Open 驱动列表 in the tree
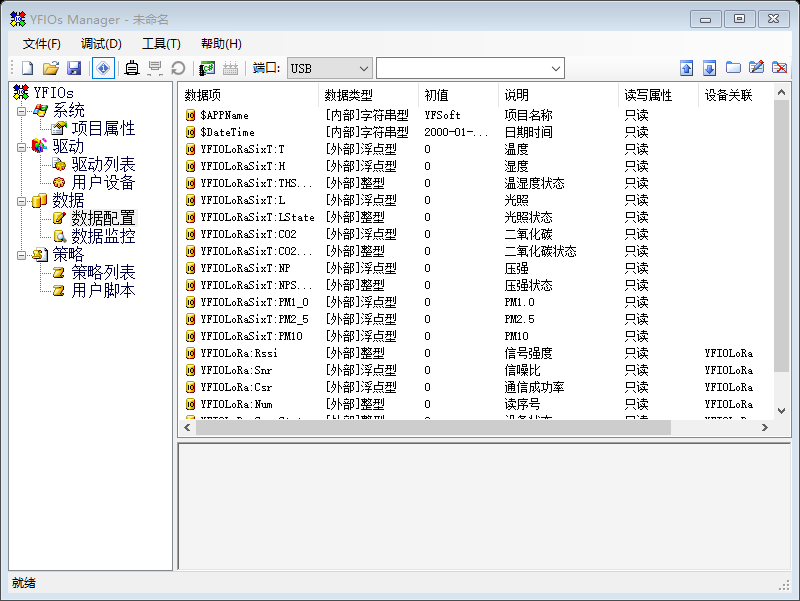800x601 pixels. point(103,164)
